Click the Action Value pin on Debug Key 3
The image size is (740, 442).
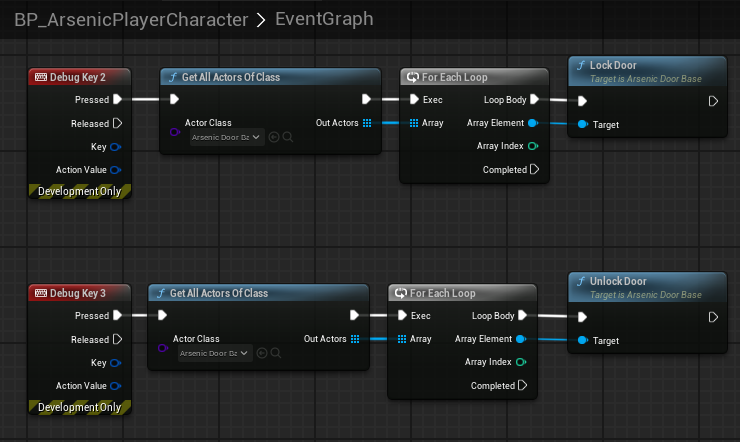point(115,386)
